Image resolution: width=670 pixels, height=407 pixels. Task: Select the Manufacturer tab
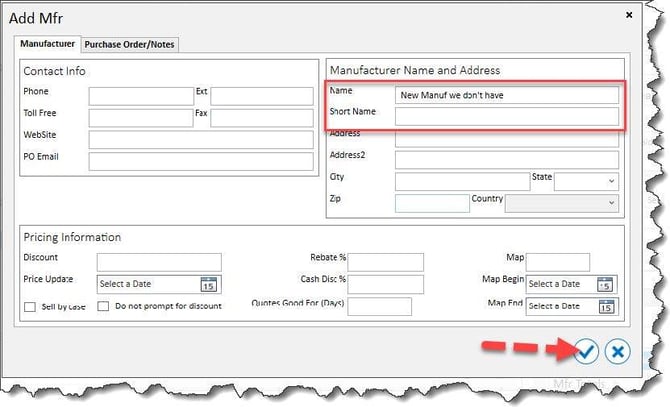pyautogui.click(x=47, y=44)
